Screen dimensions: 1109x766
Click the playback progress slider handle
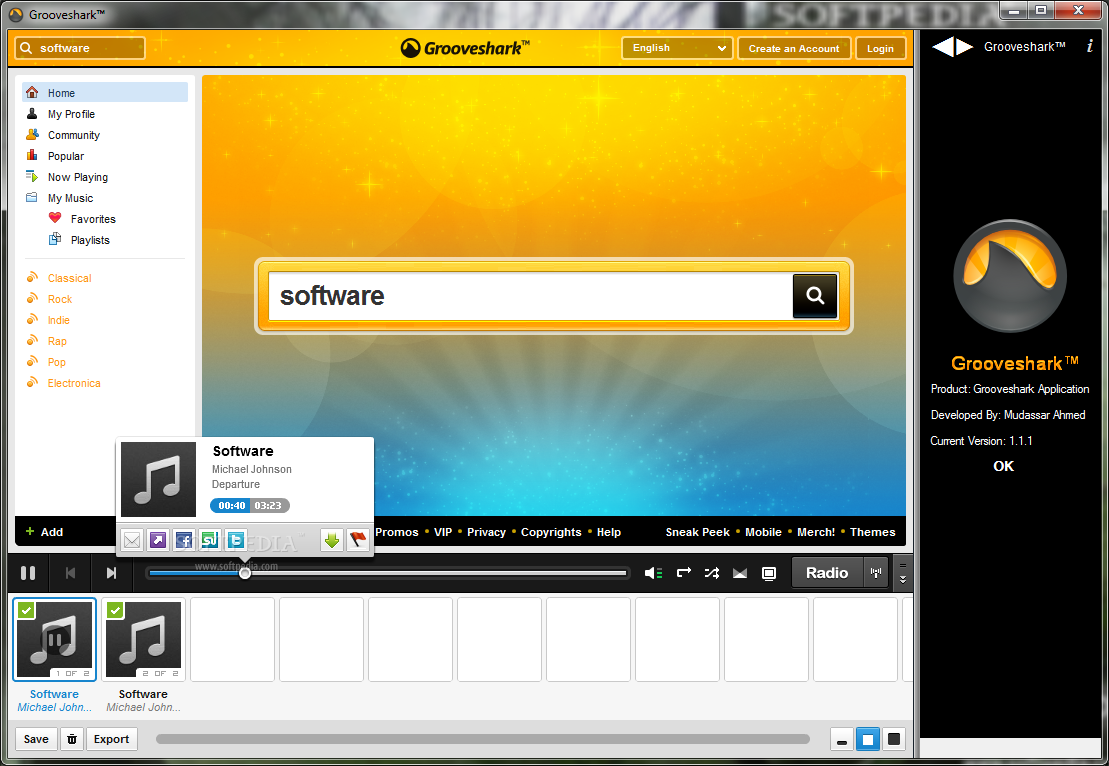tap(245, 573)
